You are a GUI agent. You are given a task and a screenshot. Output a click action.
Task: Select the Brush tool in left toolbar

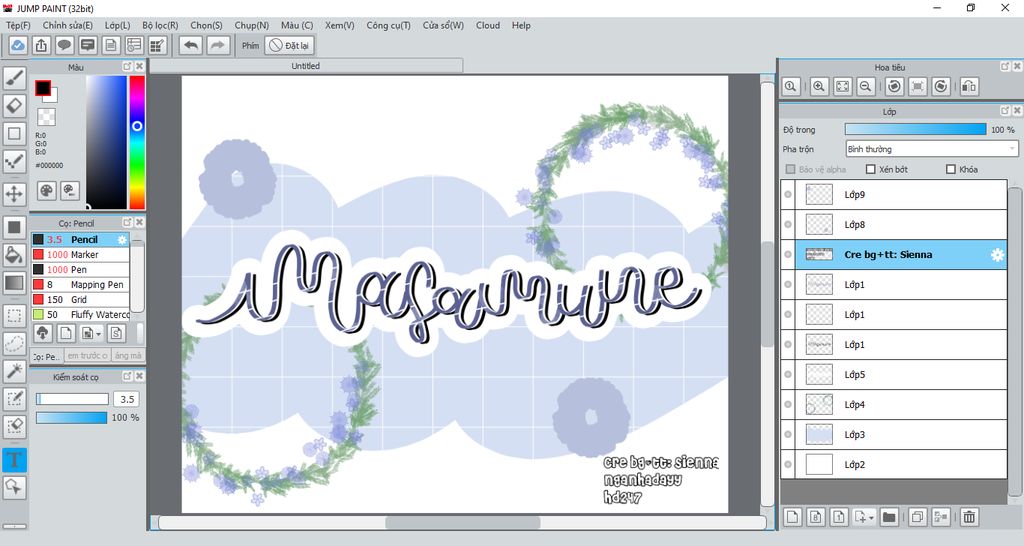(14, 78)
